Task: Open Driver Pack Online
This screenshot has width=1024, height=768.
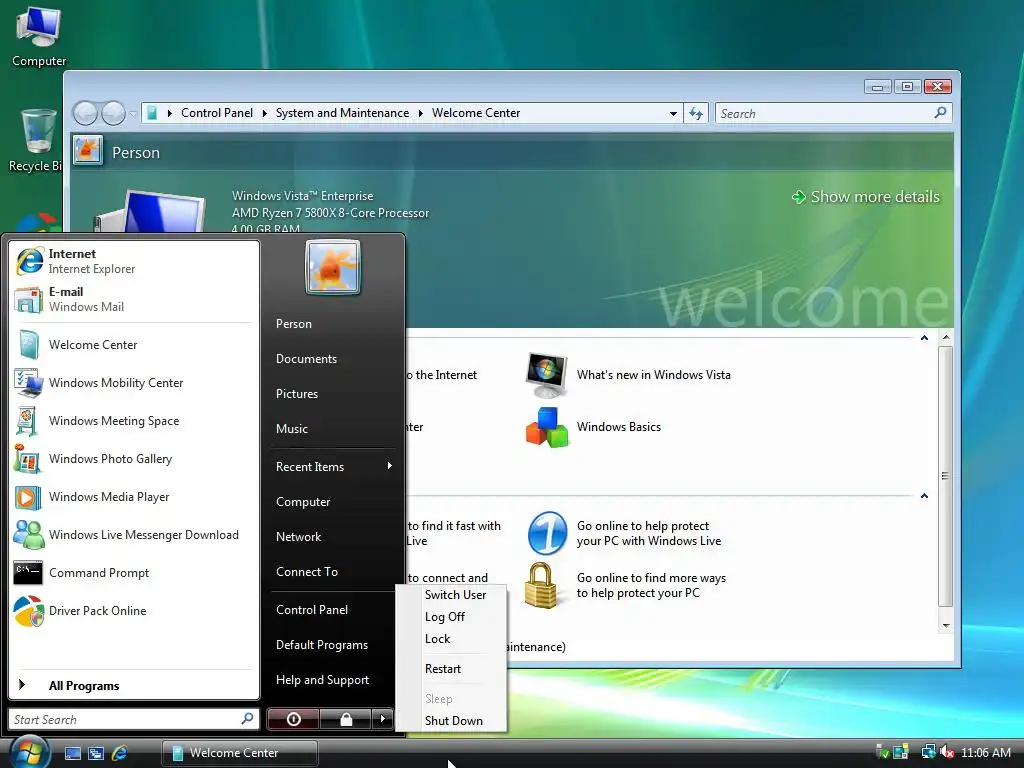Action: [134, 611]
